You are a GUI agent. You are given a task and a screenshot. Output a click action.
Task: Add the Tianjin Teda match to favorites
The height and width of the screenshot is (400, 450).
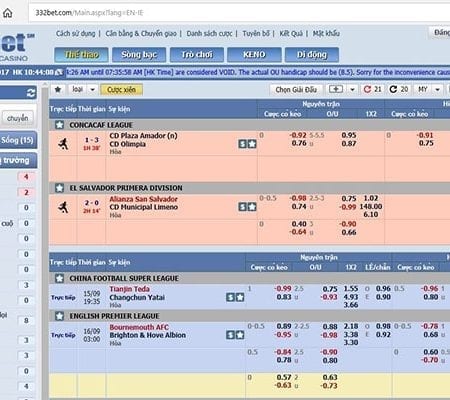(x=240, y=297)
